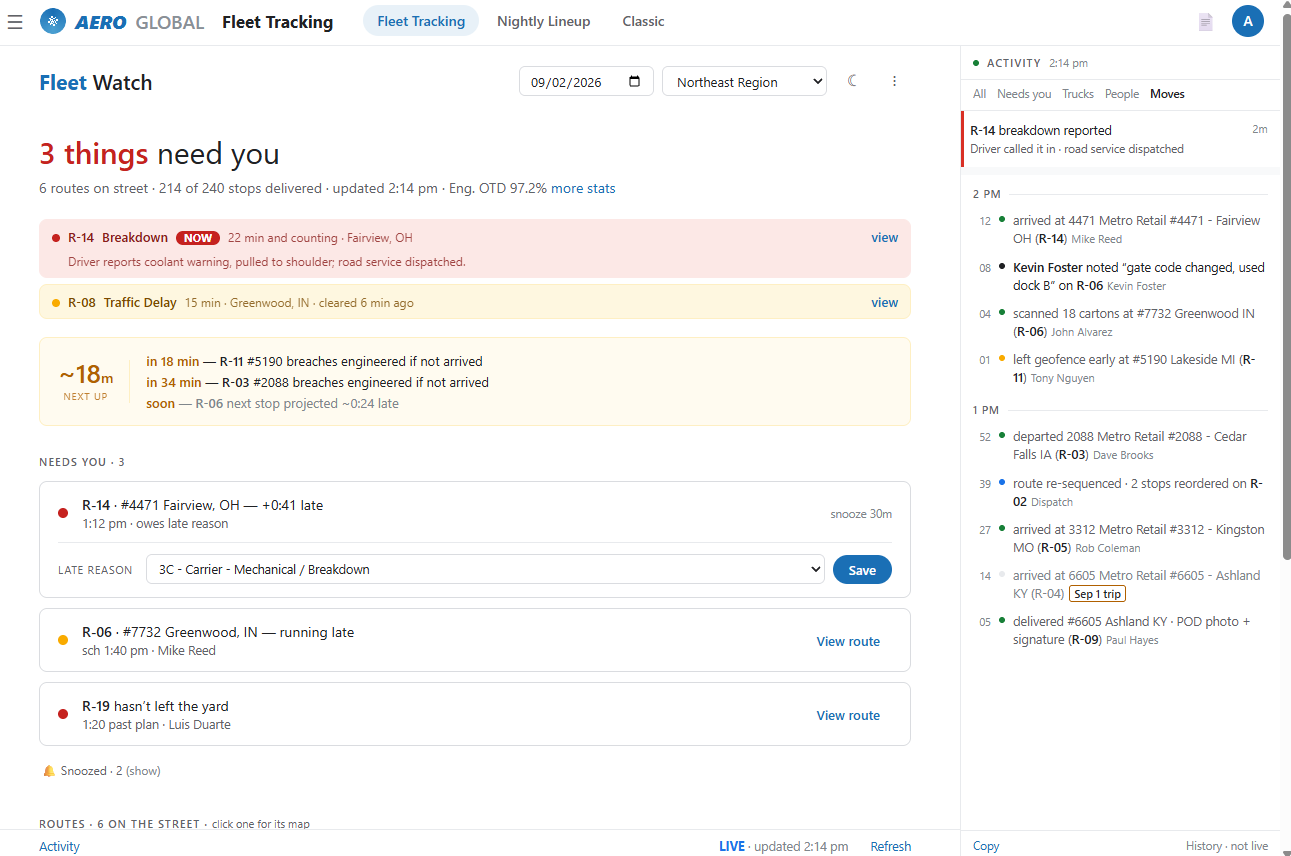Screen dimensions: 1291x856
Task: Snooze R-14 for 30 minutes
Action: click(x=861, y=514)
